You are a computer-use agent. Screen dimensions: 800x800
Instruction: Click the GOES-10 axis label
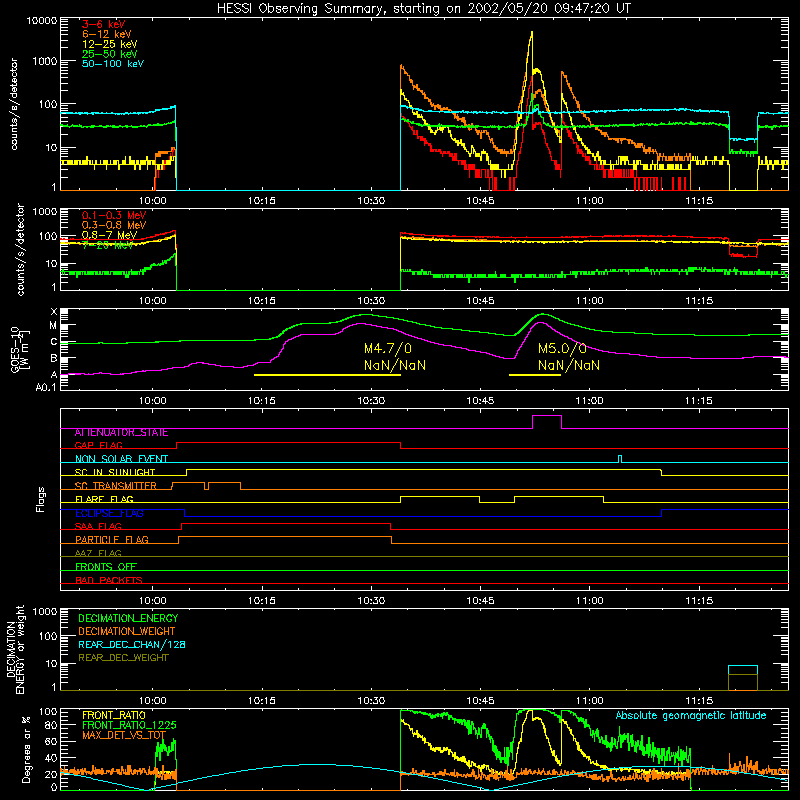tap(19, 349)
